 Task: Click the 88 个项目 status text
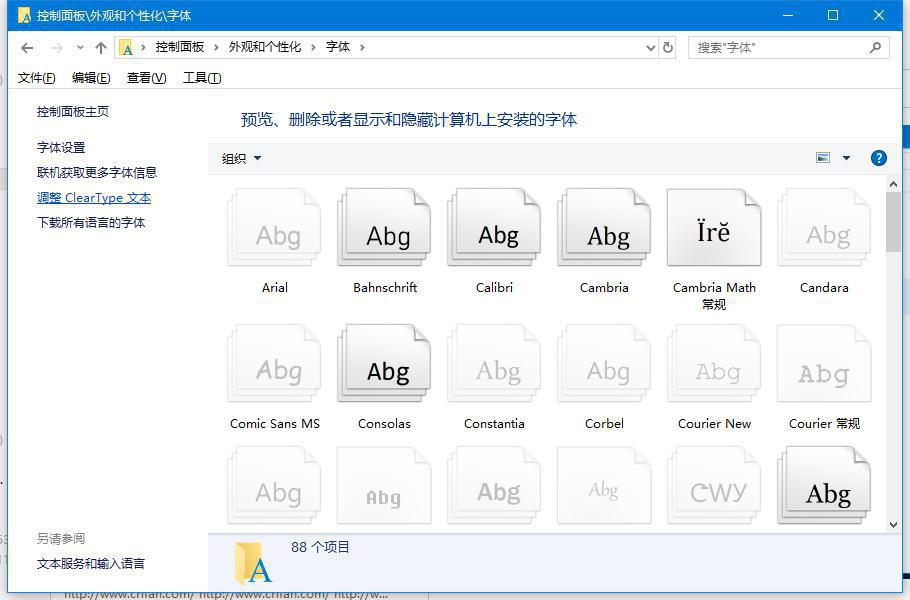[320, 547]
